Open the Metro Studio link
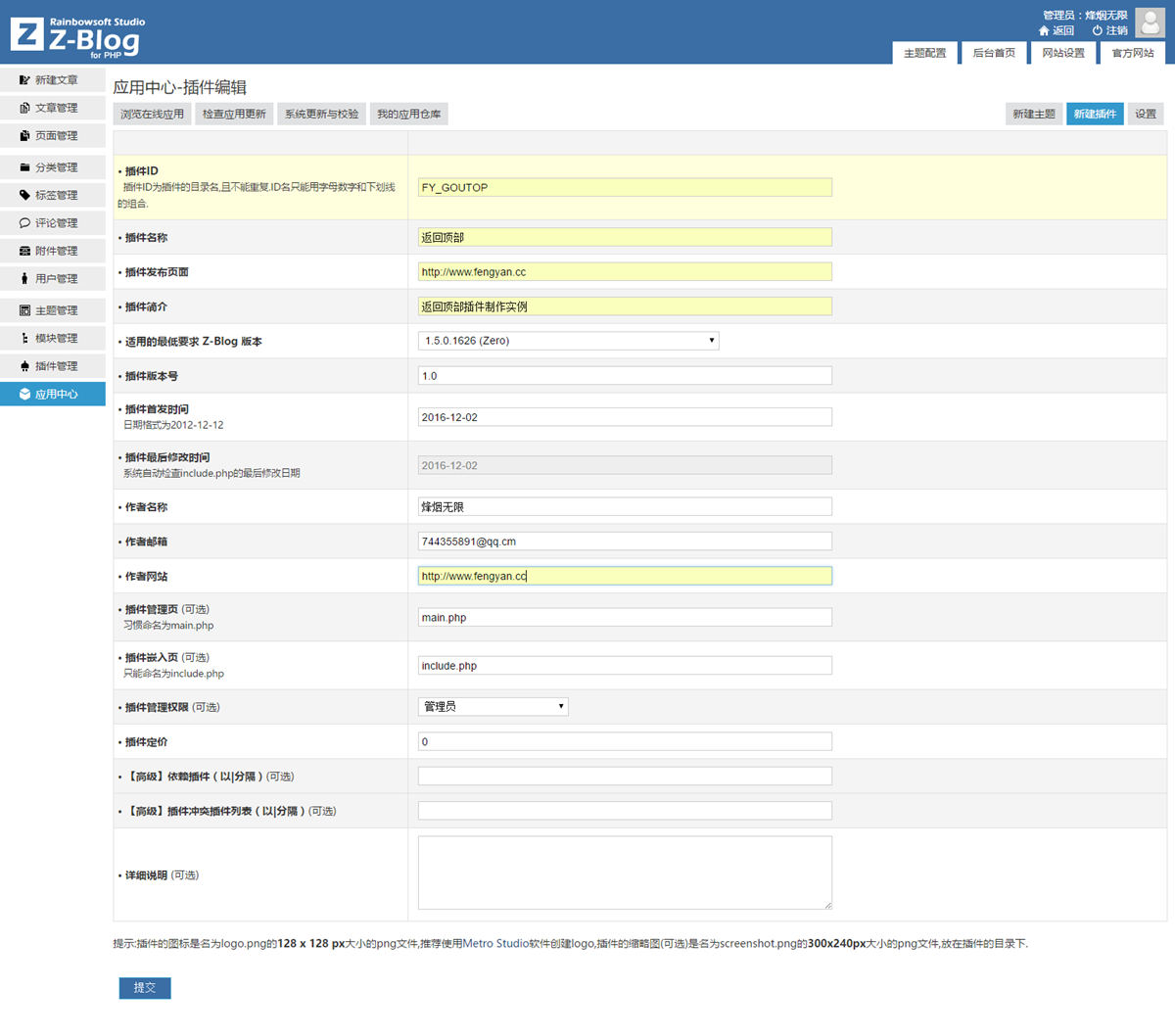Image resolution: width=1175 pixels, height=1036 pixels. tap(495, 944)
